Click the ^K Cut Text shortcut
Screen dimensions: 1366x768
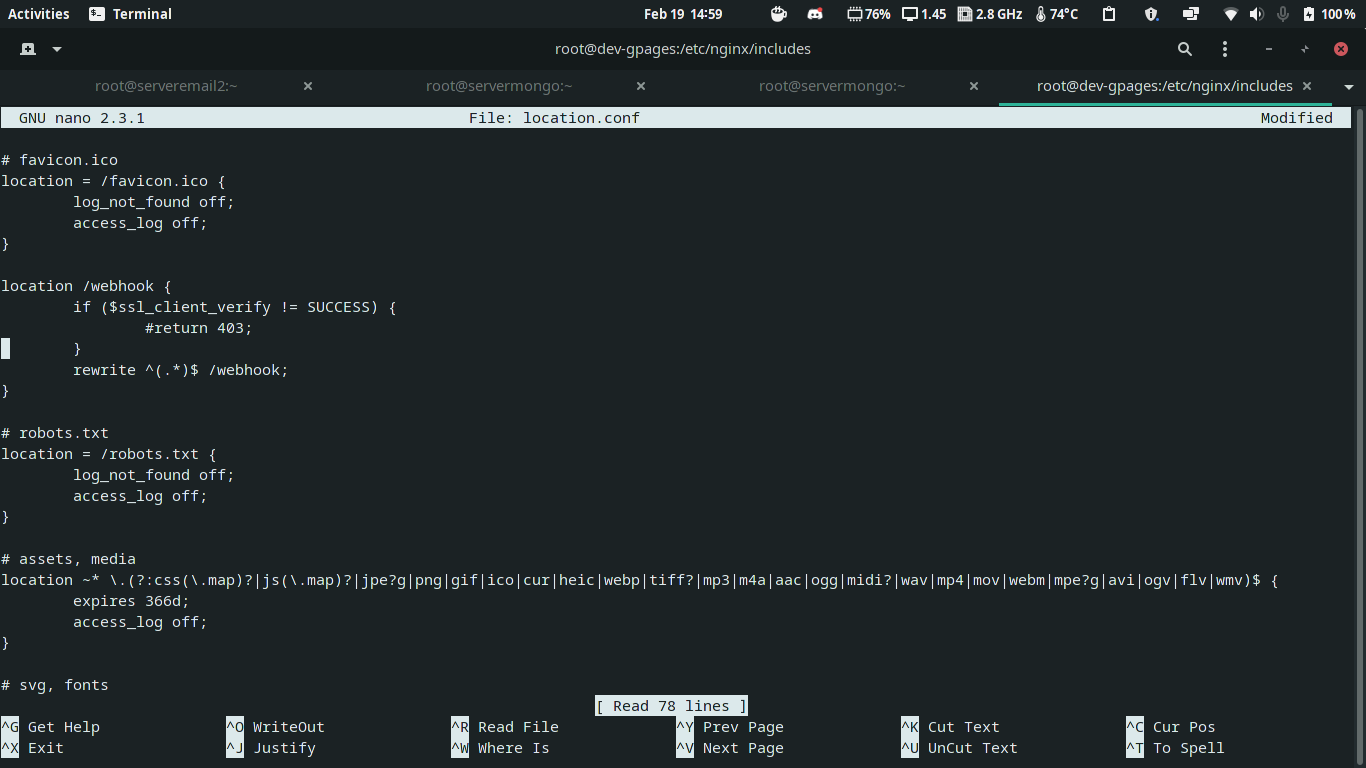pyautogui.click(x=951, y=727)
